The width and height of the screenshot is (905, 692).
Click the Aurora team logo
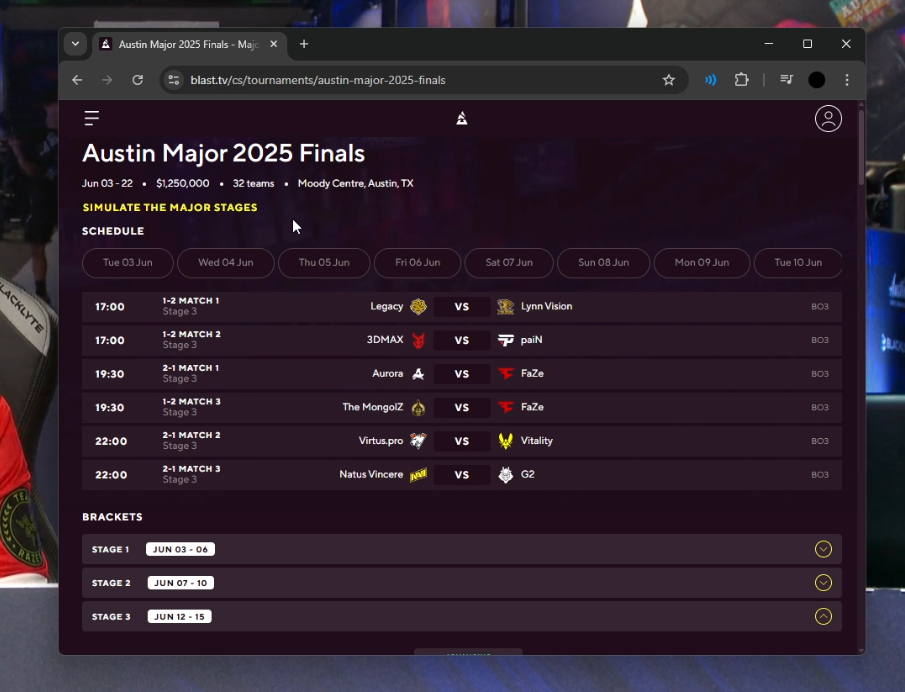click(418, 374)
